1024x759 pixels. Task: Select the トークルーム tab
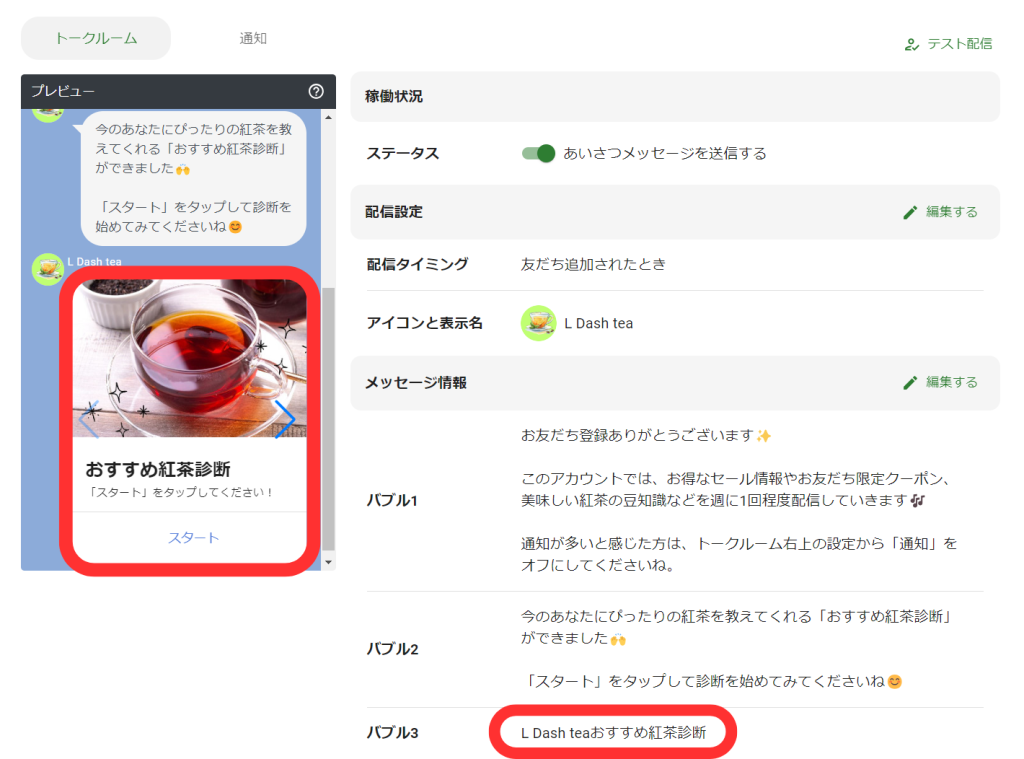[x=95, y=37]
